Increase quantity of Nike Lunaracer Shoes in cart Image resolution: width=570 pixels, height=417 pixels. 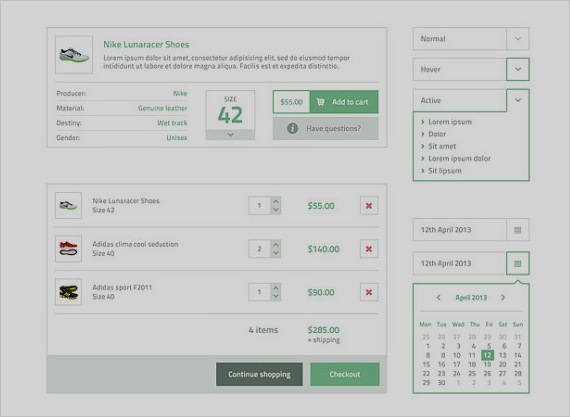coord(276,201)
